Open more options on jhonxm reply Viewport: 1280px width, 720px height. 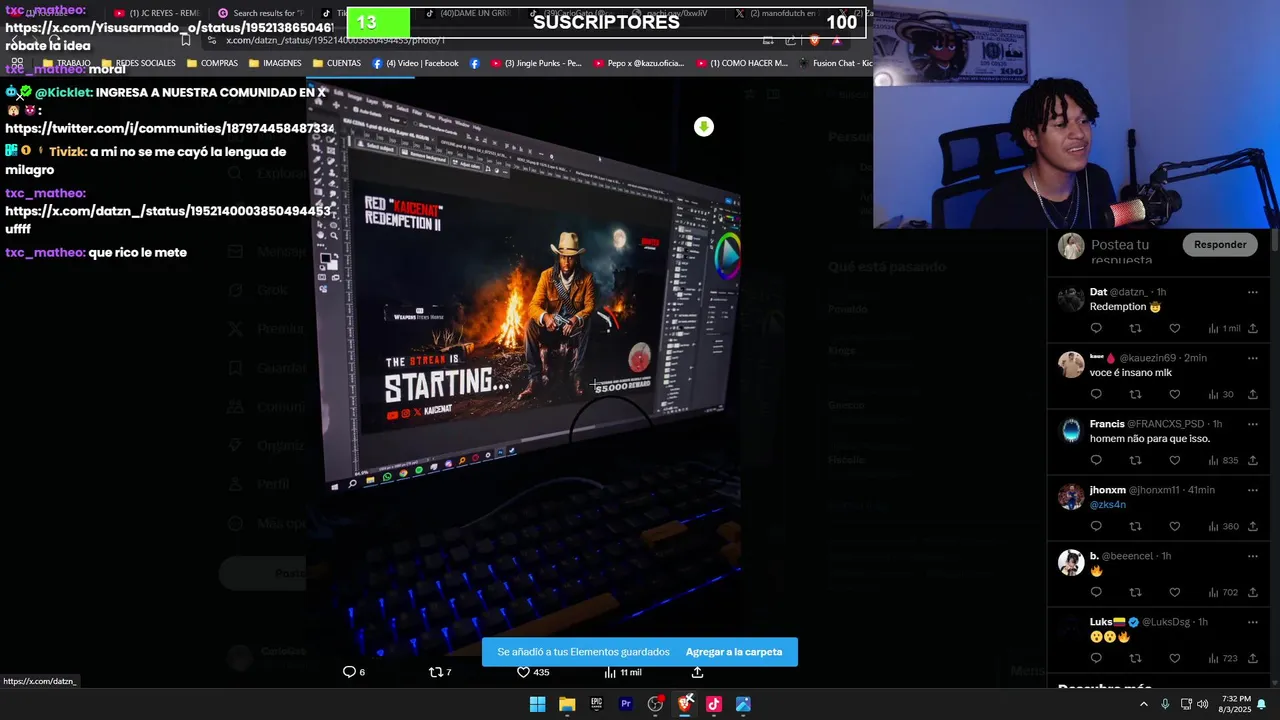pos(1252,490)
